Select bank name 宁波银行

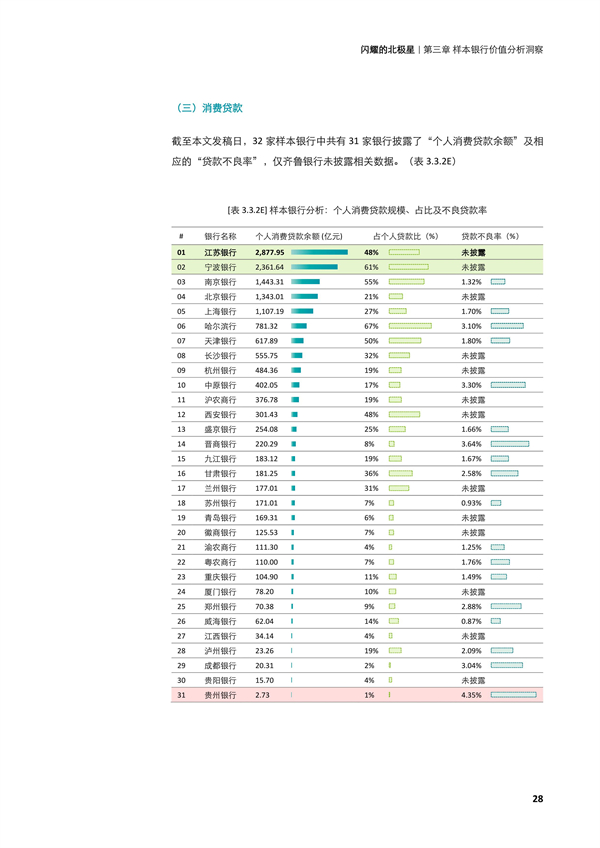tap(220, 267)
